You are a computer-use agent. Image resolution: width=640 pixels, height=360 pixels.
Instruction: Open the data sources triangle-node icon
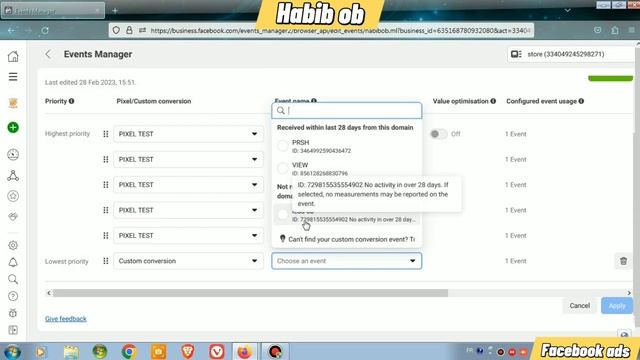(x=13, y=176)
